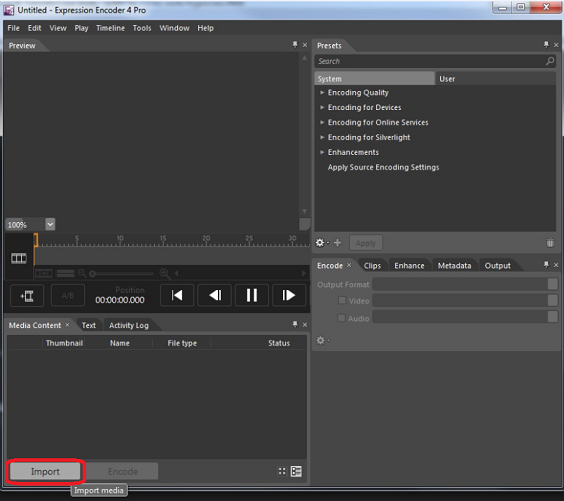This screenshot has height=501, width=564.
Task: Open the Help menu
Action: pos(205,28)
